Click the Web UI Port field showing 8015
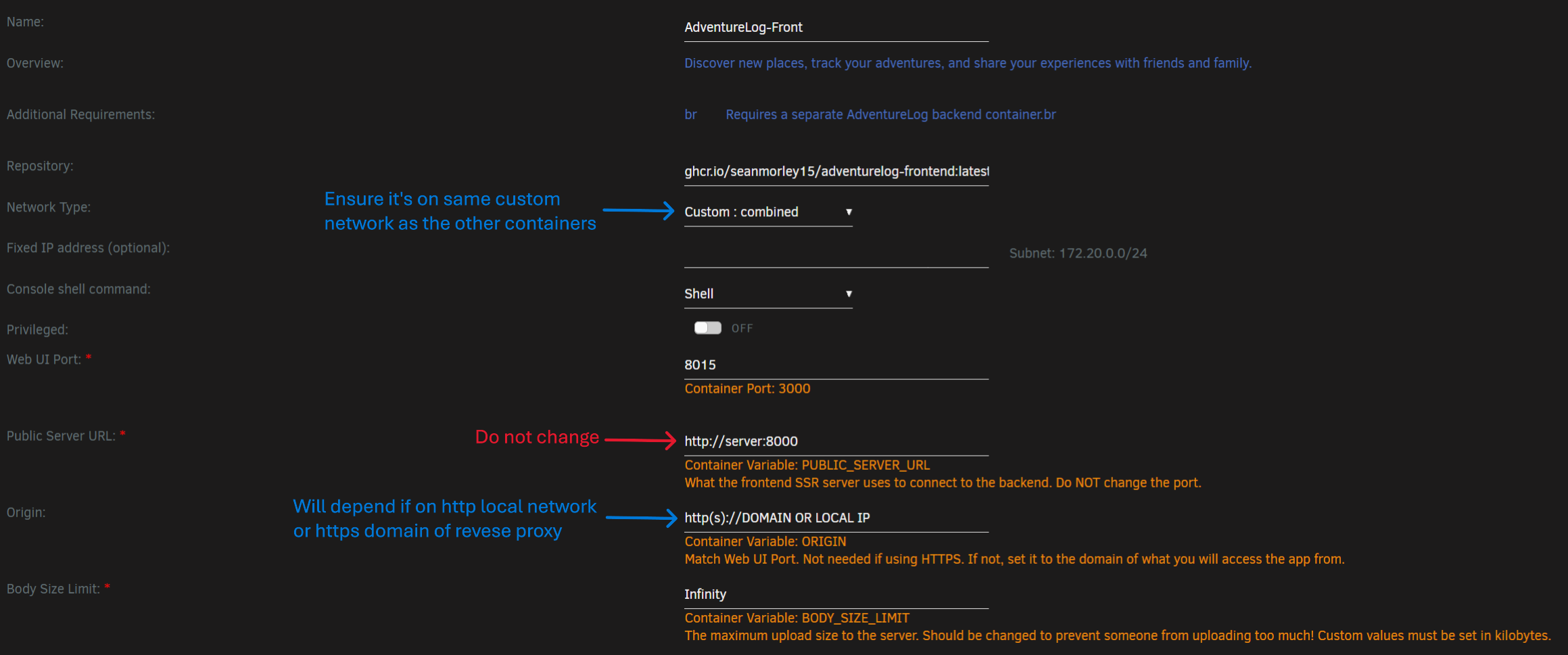This screenshot has height=655, width=1568. [x=835, y=365]
